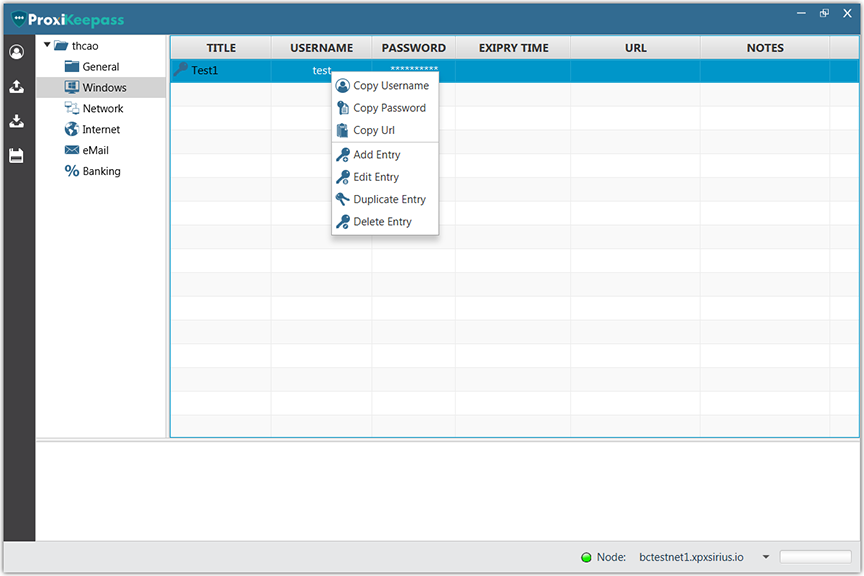Viewport: 864px width, 576px height.
Task: Collapse the thcao tree root
Action: click(47, 45)
